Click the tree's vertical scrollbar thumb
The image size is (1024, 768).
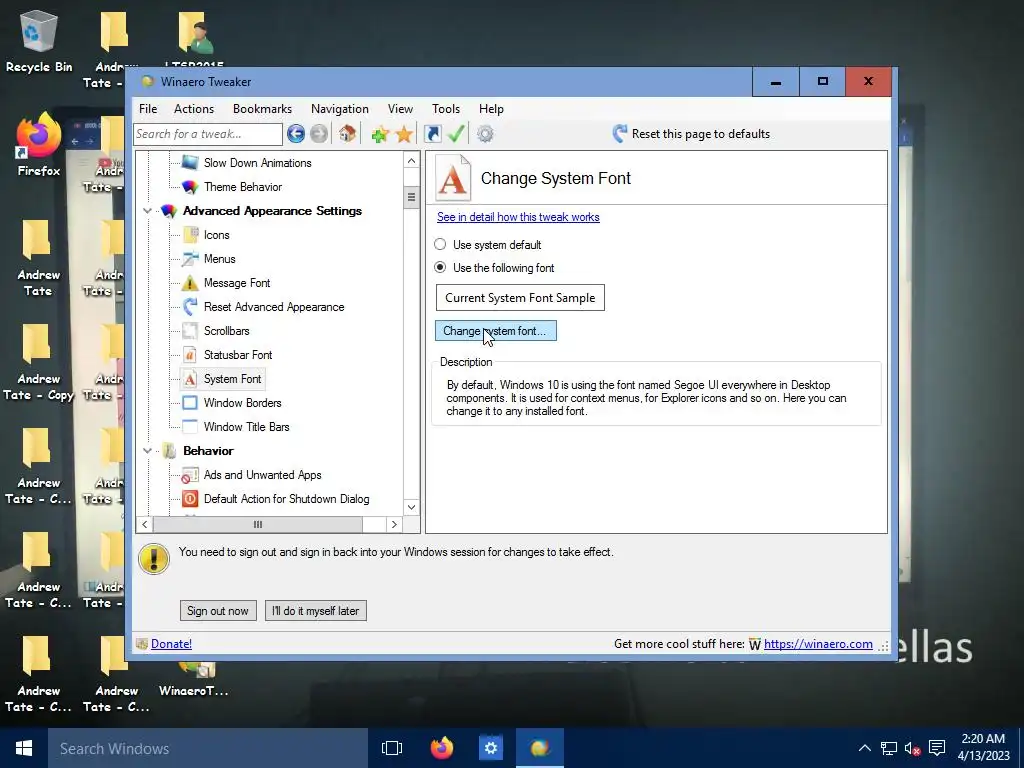point(411,197)
